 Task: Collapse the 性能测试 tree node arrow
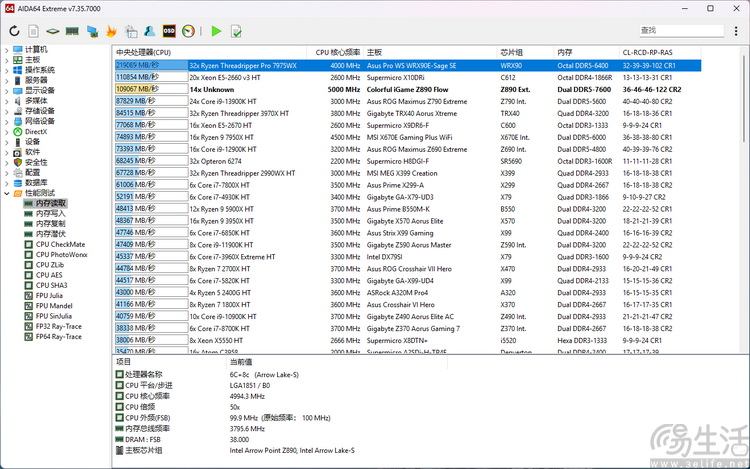[7, 193]
